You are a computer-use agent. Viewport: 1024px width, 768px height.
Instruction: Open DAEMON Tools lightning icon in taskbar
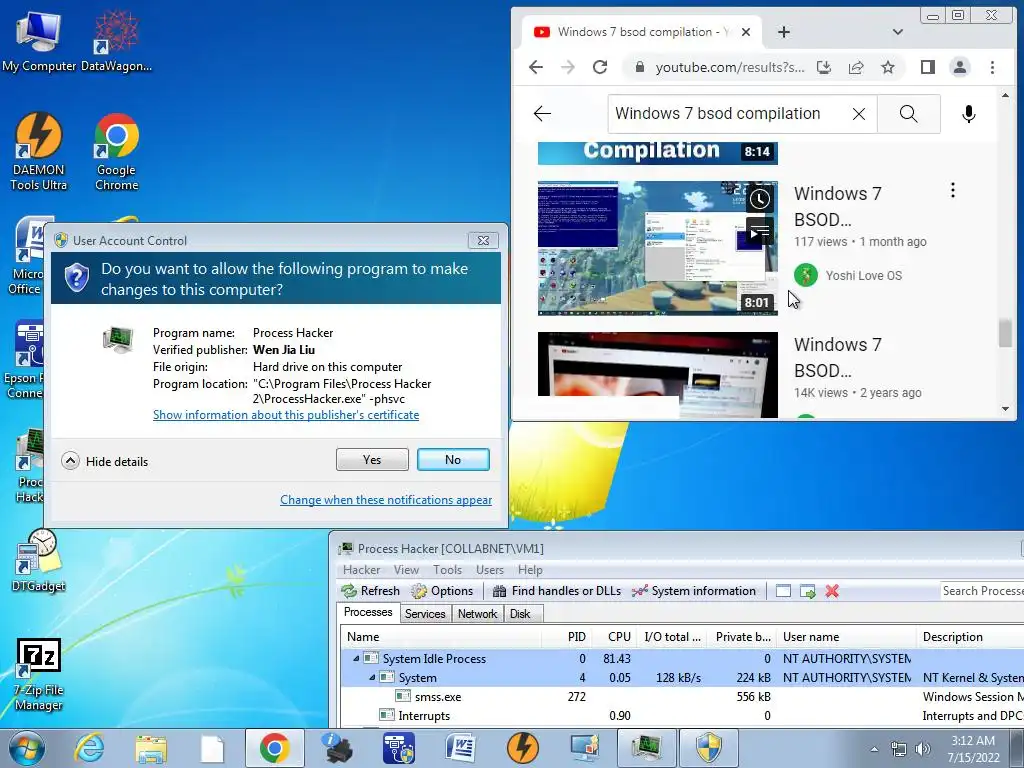pyautogui.click(x=523, y=748)
